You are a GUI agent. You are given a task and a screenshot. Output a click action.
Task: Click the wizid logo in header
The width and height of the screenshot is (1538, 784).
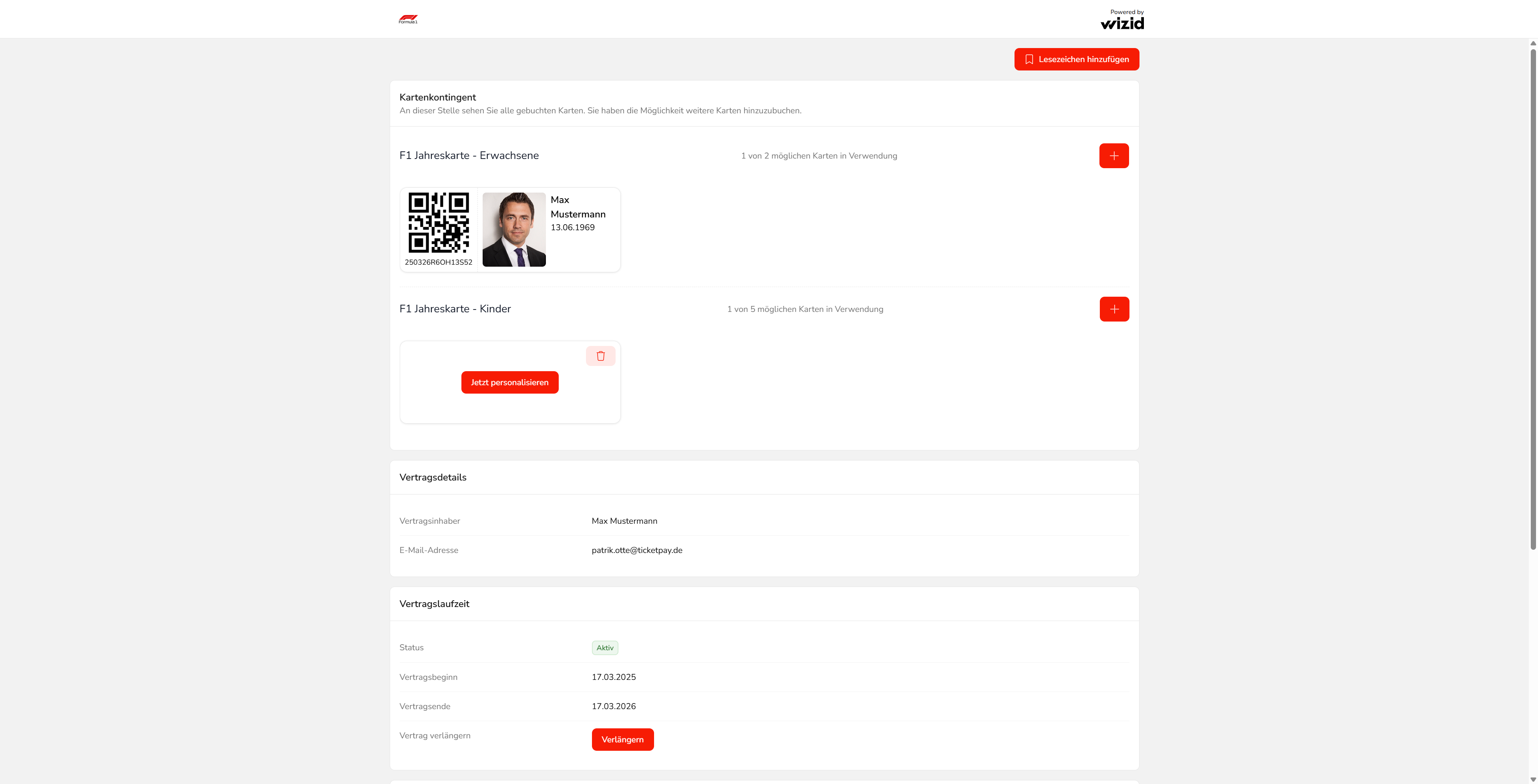pos(1122,23)
